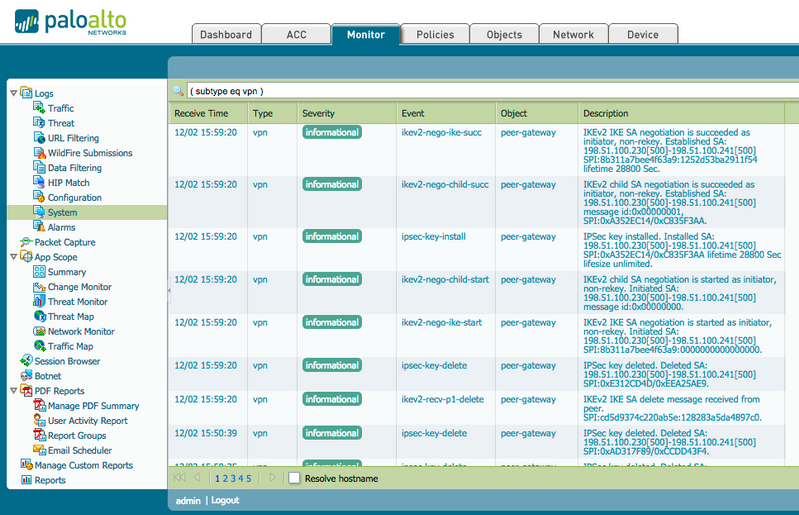The width and height of the screenshot is (799, 515).
Task: Go to log page 4
Action: (241, 478)
